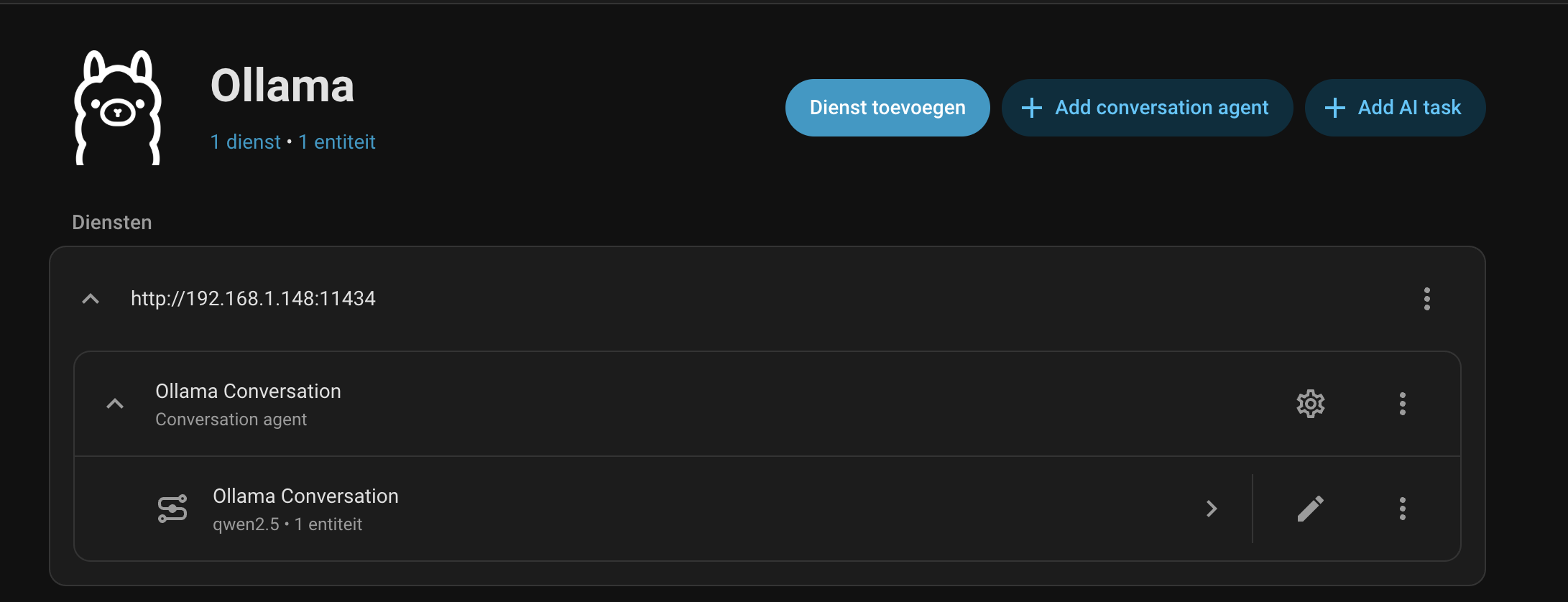The width and height of the screenshot is (1568, 602).
Task: Collapse the Ollama Conversation agent group
Action: 115,404
